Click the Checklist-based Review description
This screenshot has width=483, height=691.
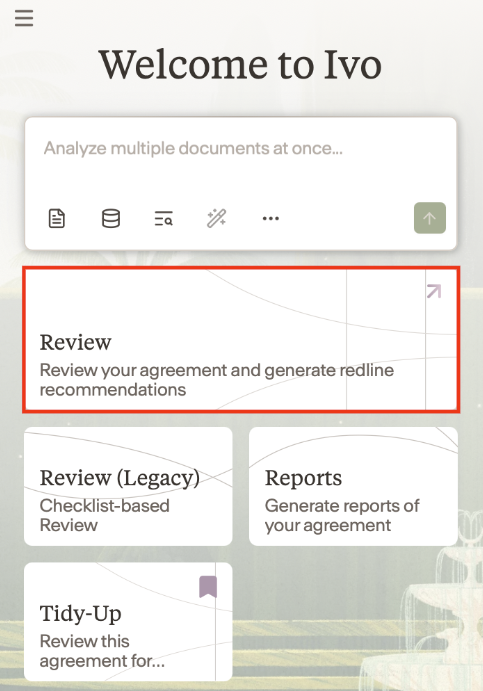coord(104,515)
